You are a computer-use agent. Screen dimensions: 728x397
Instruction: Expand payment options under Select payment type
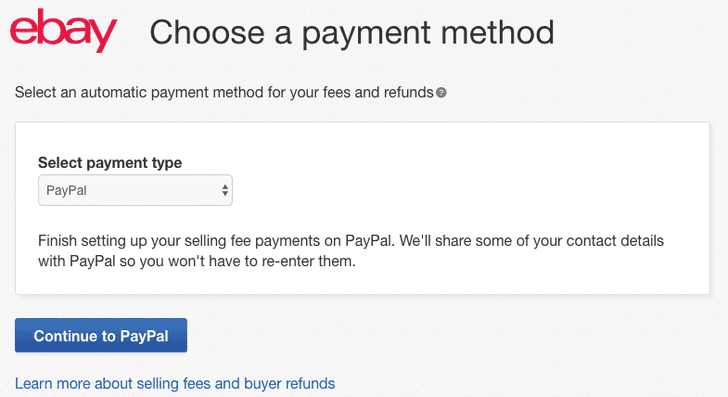point(135,190)
